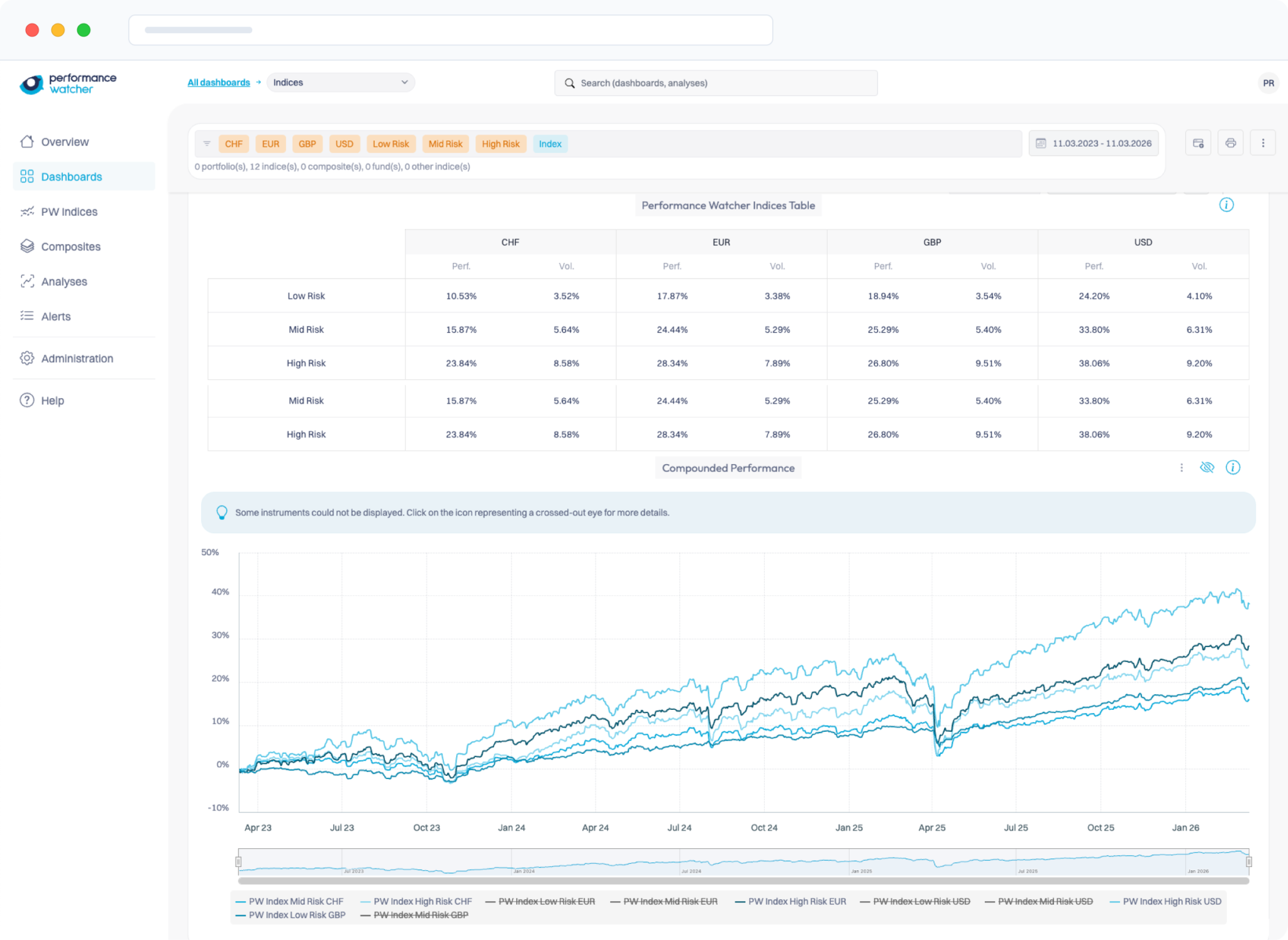
Task: Open the date range picker
Action: (1094, 143)
